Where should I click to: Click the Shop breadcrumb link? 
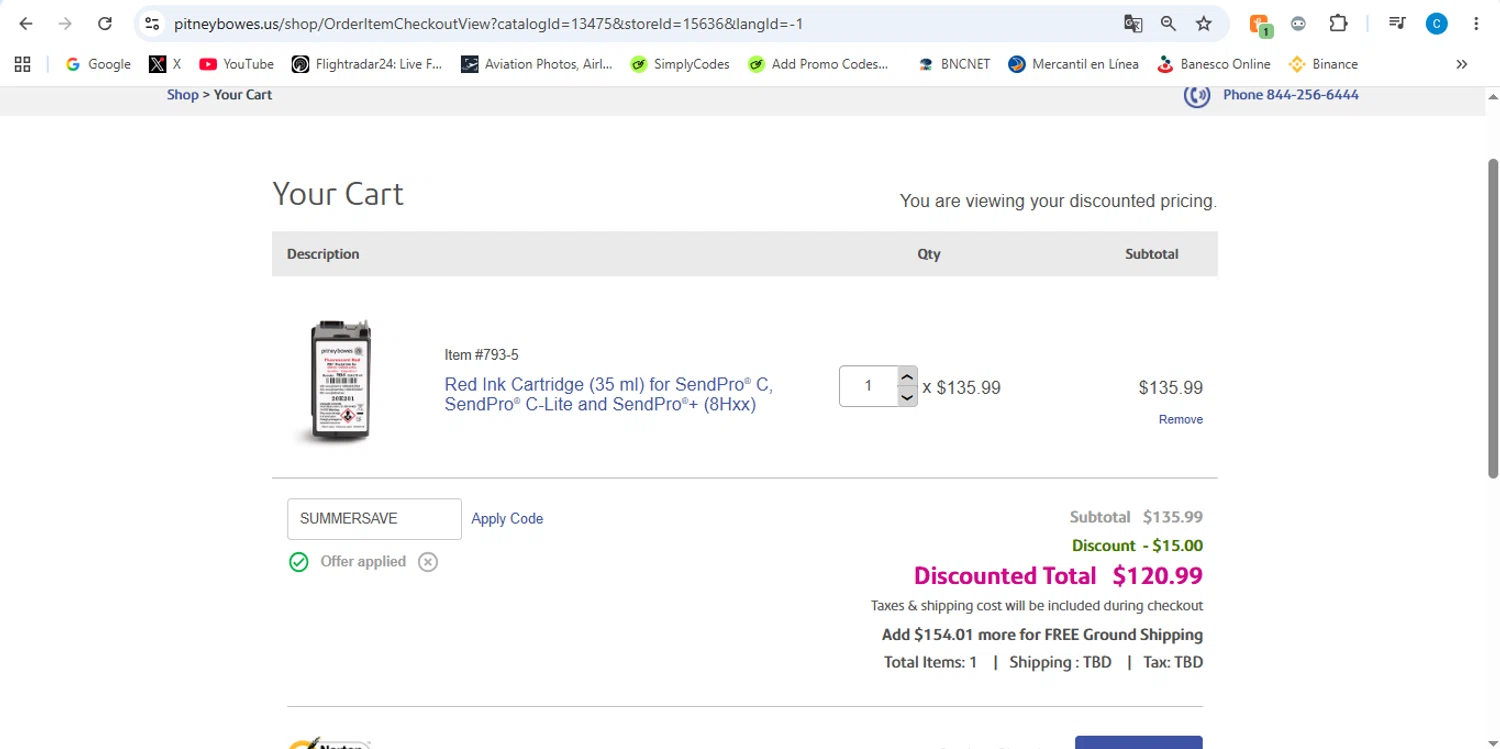182,95
